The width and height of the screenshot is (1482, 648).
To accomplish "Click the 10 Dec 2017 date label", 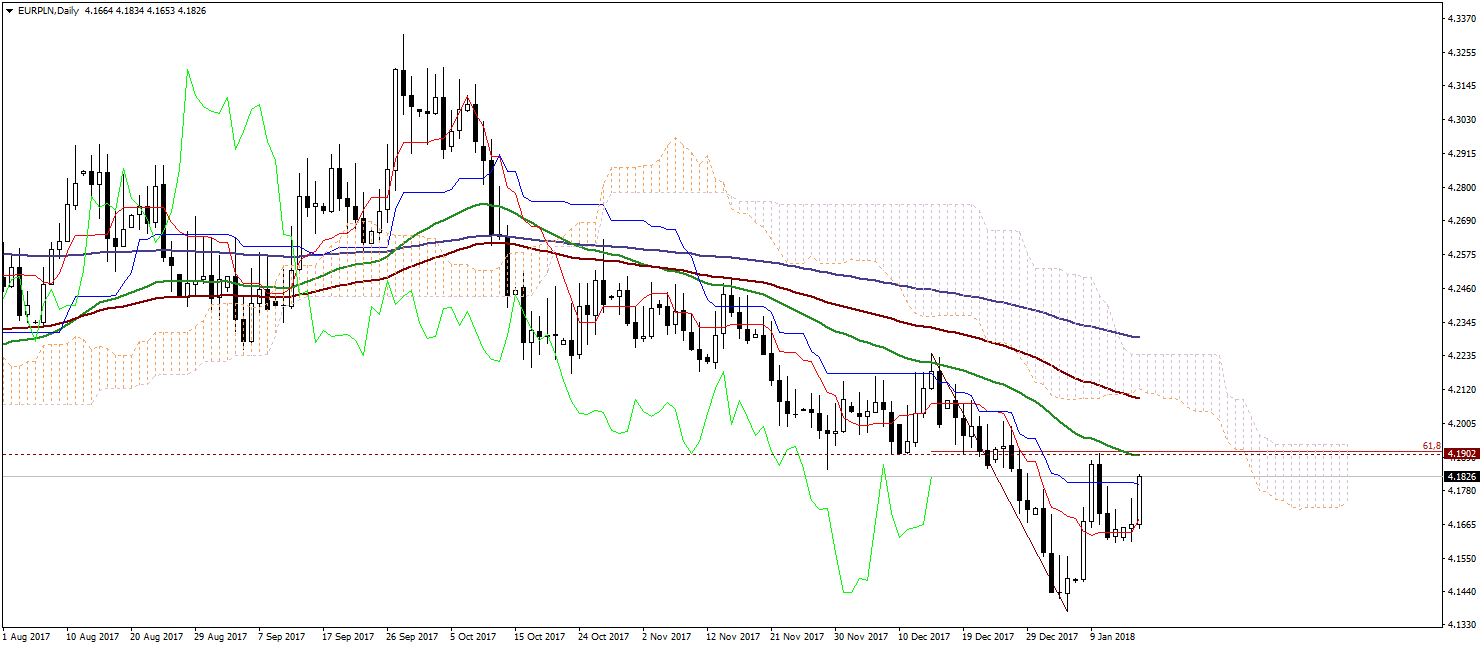I will [x=924, y=636].
